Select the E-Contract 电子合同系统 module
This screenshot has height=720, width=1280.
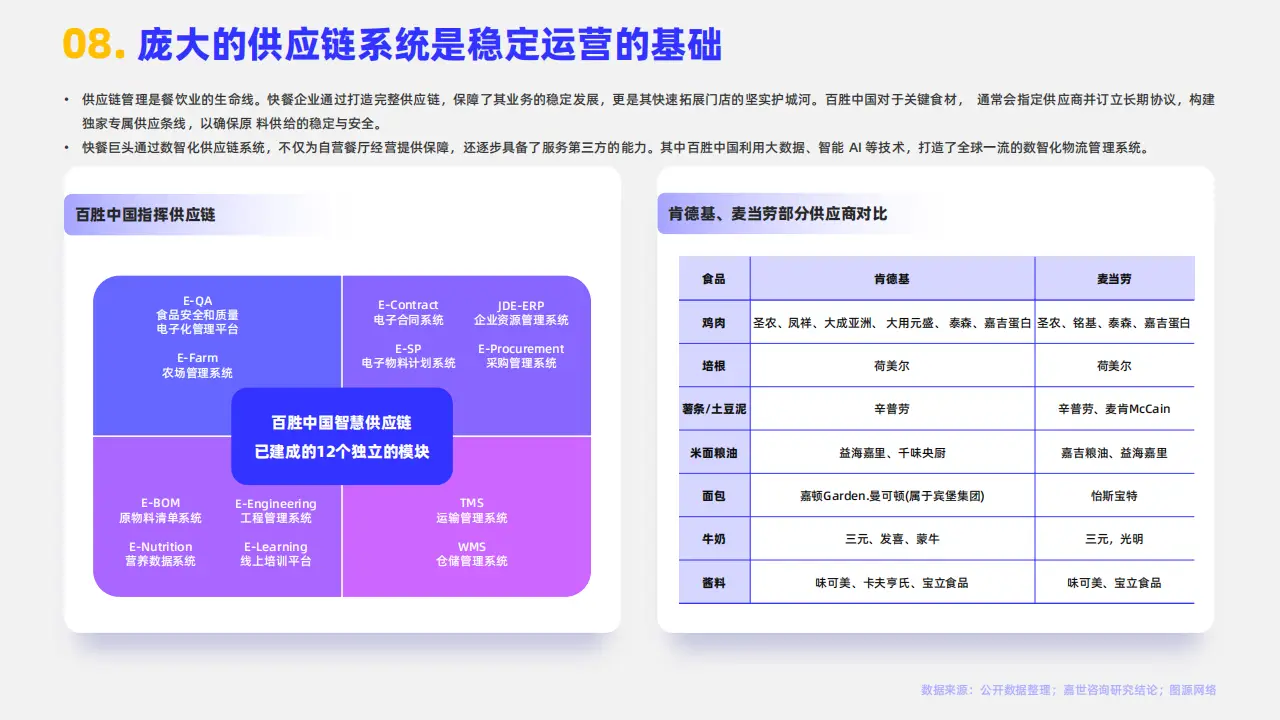click(x=408, y=313)
